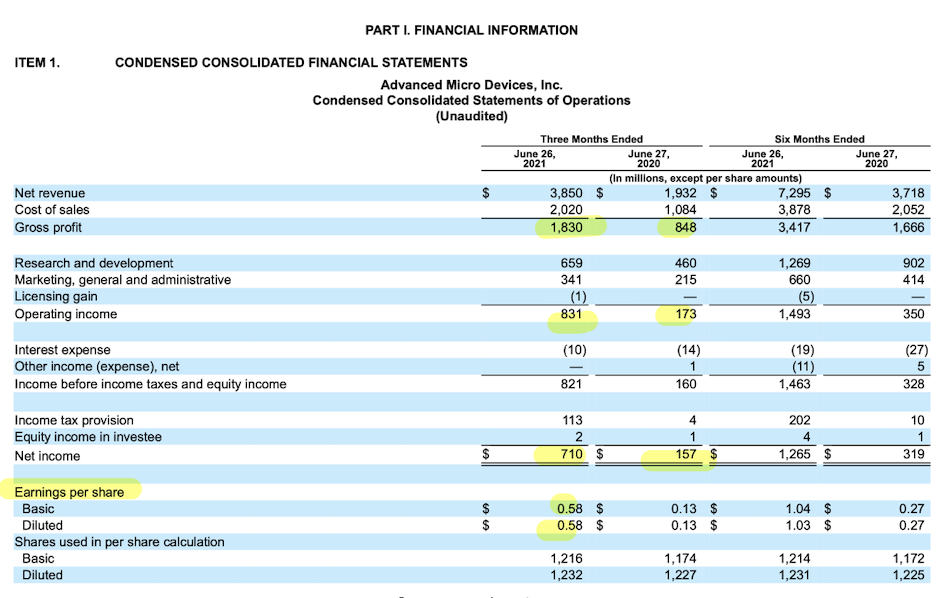
Task: Click research and development value 659
Action: [x=571, y=264]
